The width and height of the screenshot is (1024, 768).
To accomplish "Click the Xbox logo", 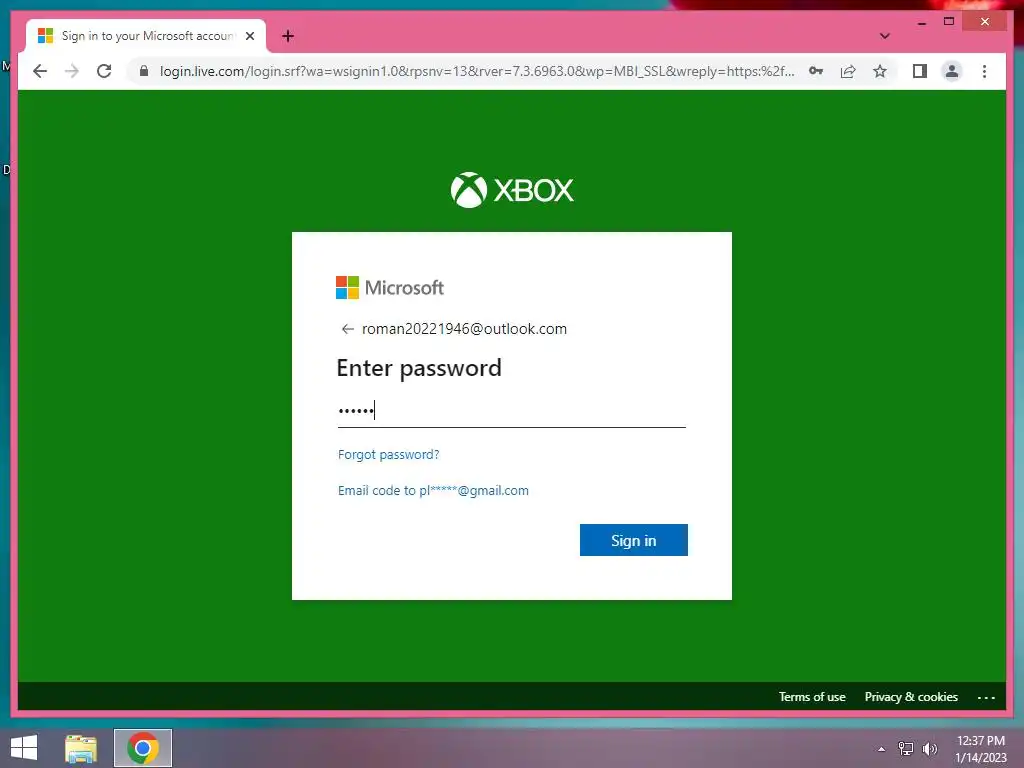I will click(512, 190).
